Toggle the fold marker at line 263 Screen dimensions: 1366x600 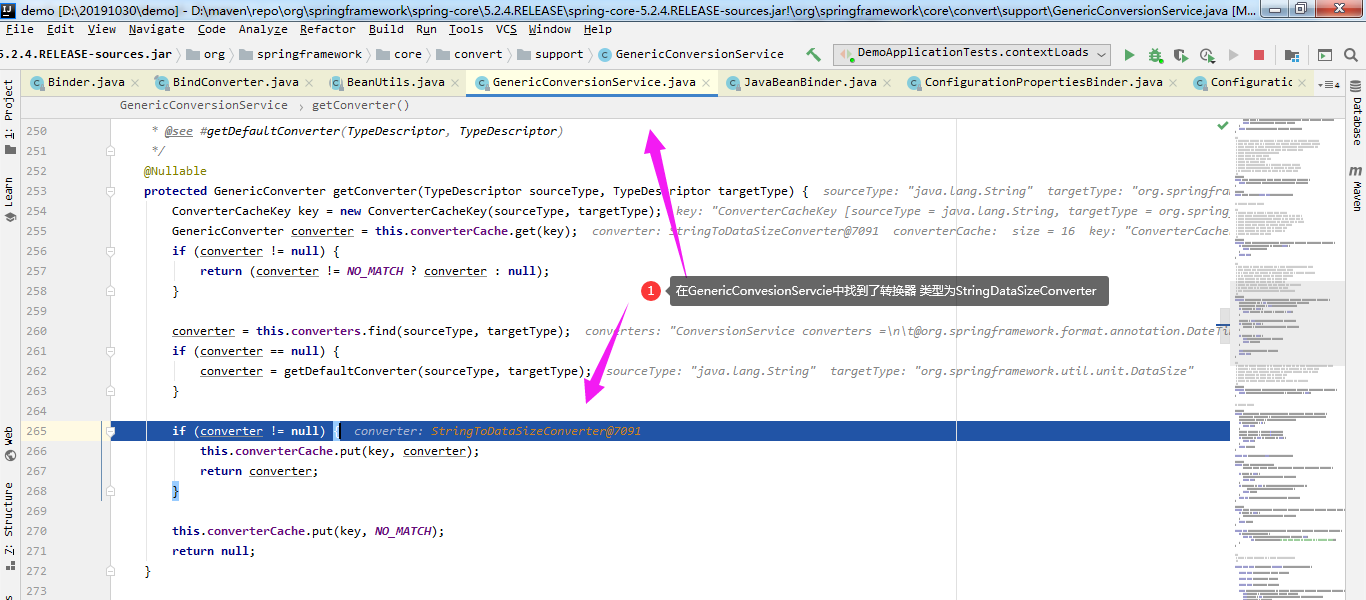click(112, 391)
